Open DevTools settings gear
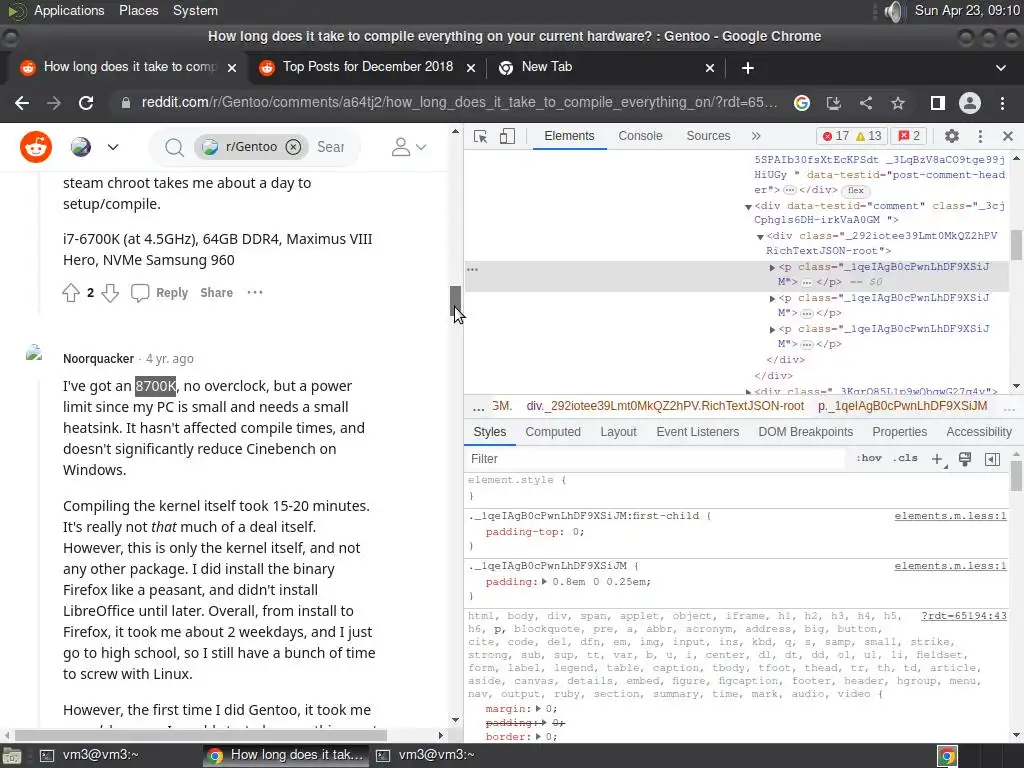Screen dimensions: 1024x768 [x=952, y=136]
